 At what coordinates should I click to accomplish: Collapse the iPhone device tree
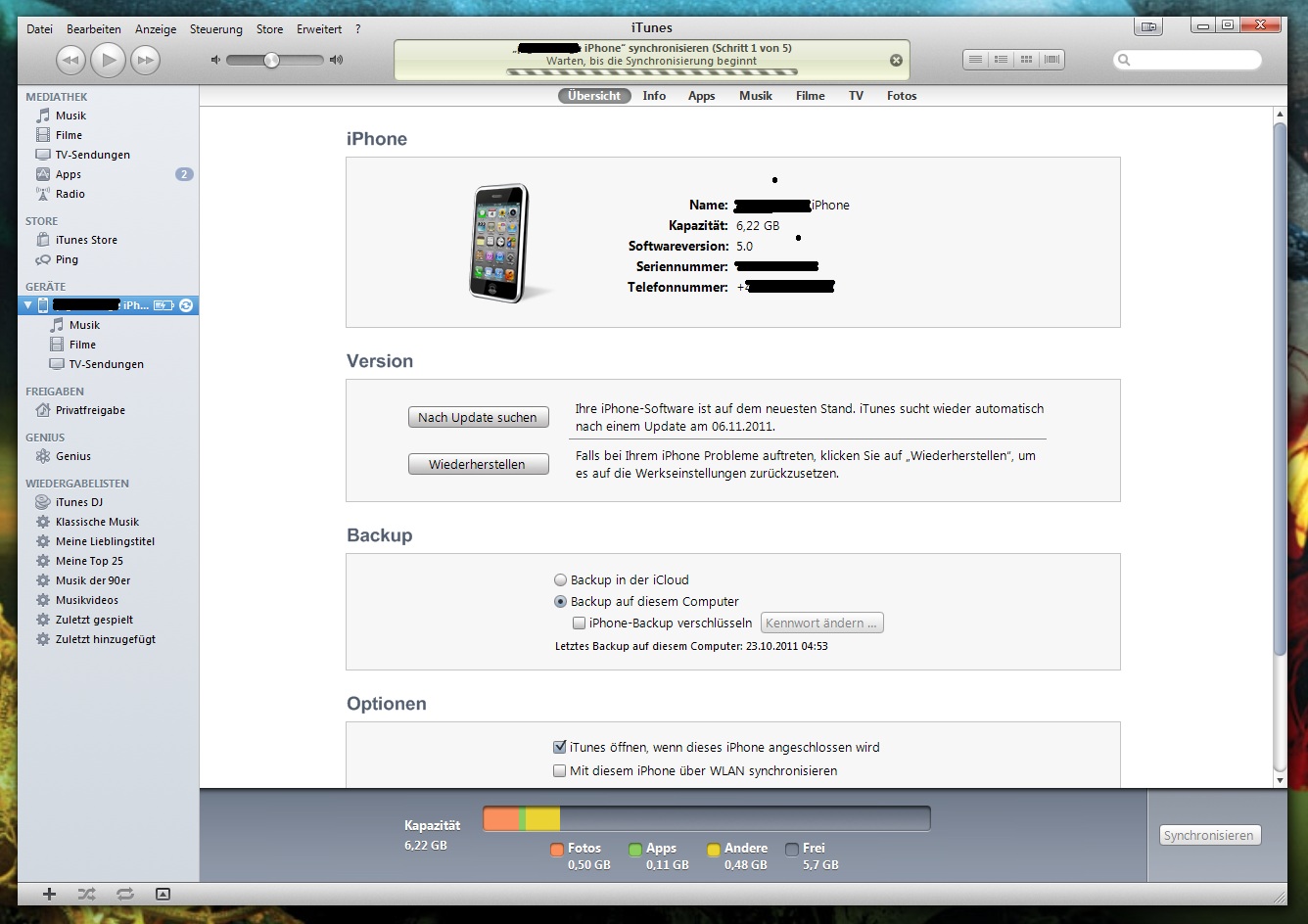coord(27,305)
